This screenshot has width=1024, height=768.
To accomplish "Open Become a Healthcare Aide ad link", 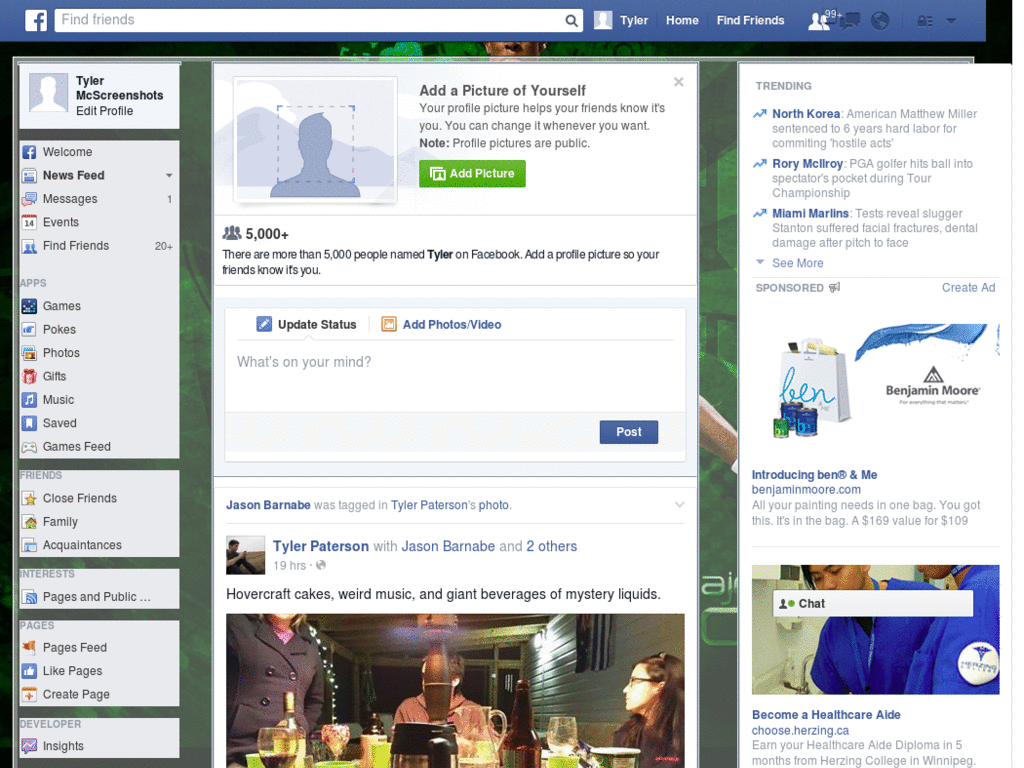I will 826,715.
